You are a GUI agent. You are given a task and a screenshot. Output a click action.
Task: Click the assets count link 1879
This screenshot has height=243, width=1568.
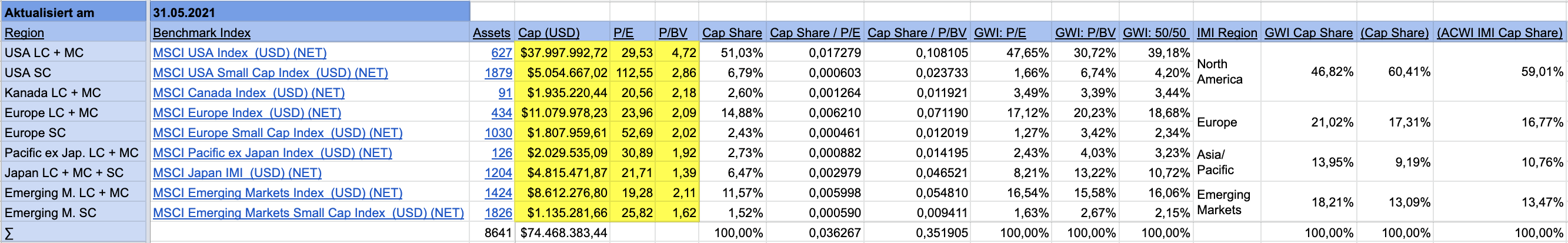point(498,73)
